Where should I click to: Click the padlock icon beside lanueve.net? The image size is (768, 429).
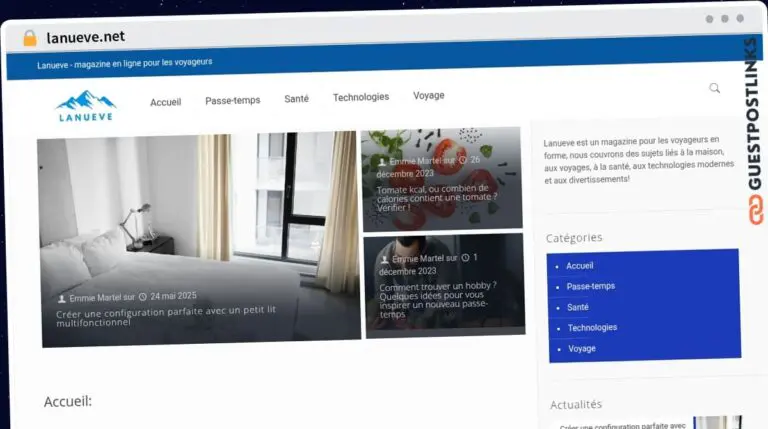(x=30, y=38)
